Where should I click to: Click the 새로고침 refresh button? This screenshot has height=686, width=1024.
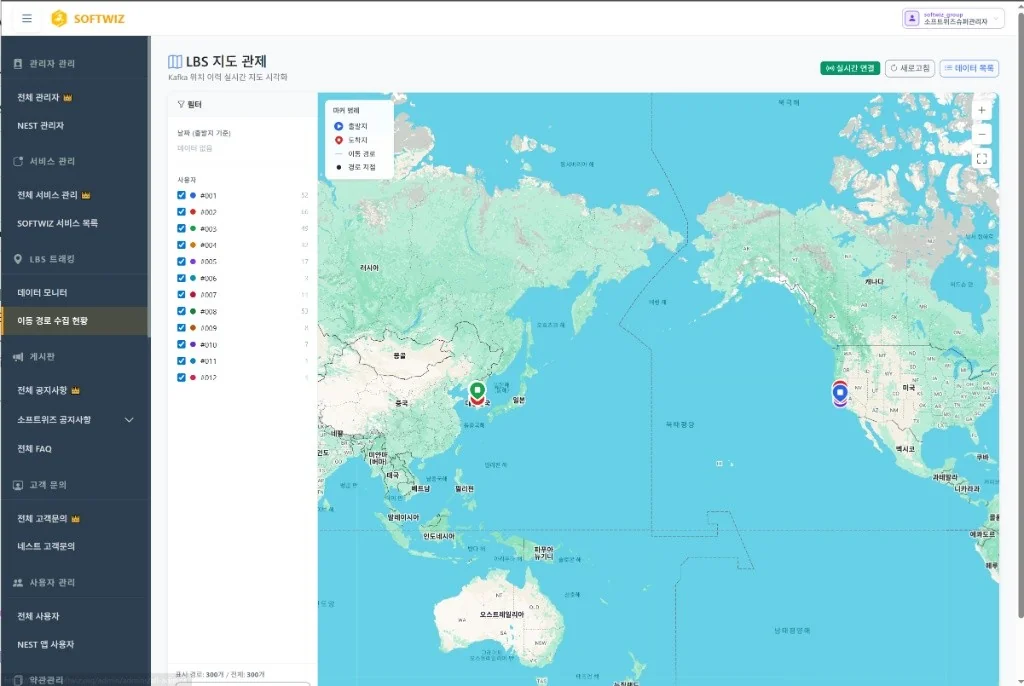pyautogui.click(x=910, y=69)
